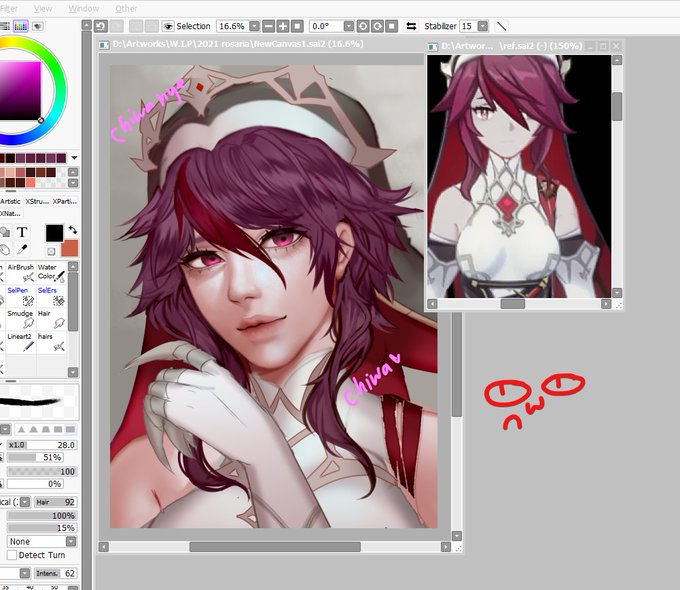The height and width of the screenshot is (590, 680).
Task: Rotate canvas clockwise button
Action: (377, 26)
